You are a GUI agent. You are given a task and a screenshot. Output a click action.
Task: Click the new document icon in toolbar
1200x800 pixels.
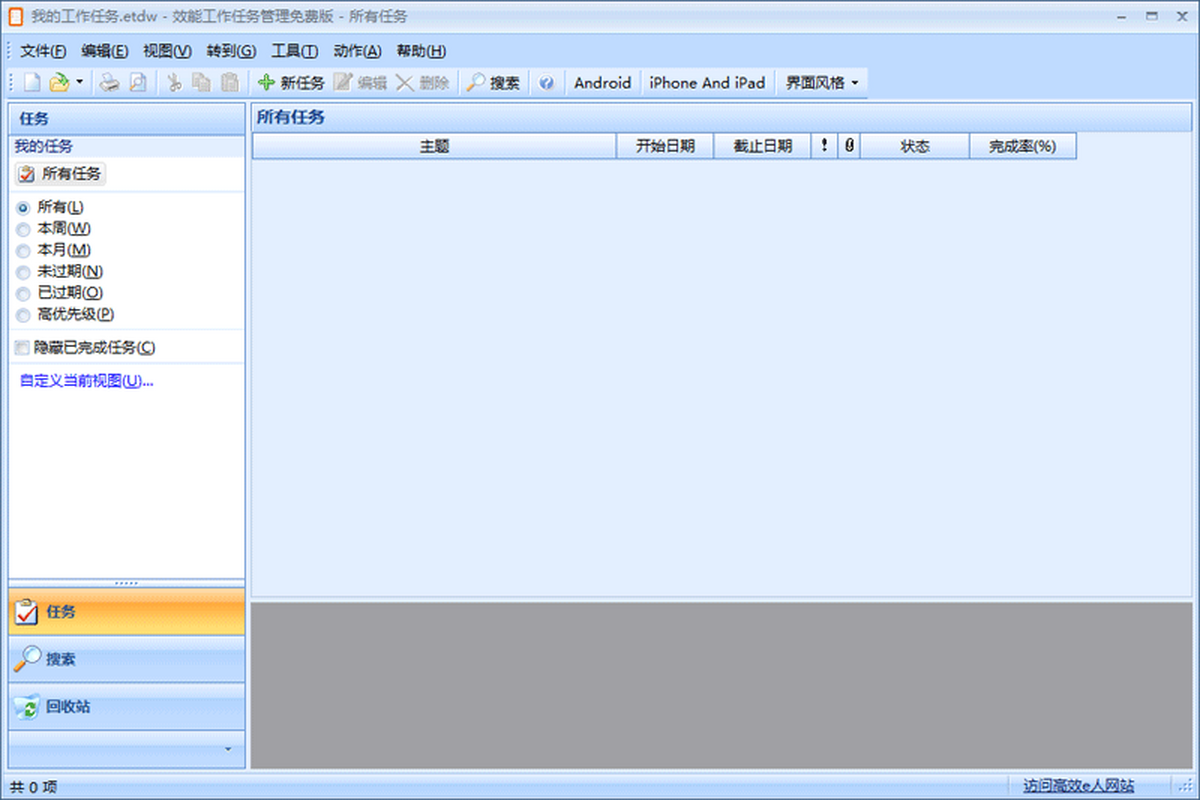click(32, 83)
